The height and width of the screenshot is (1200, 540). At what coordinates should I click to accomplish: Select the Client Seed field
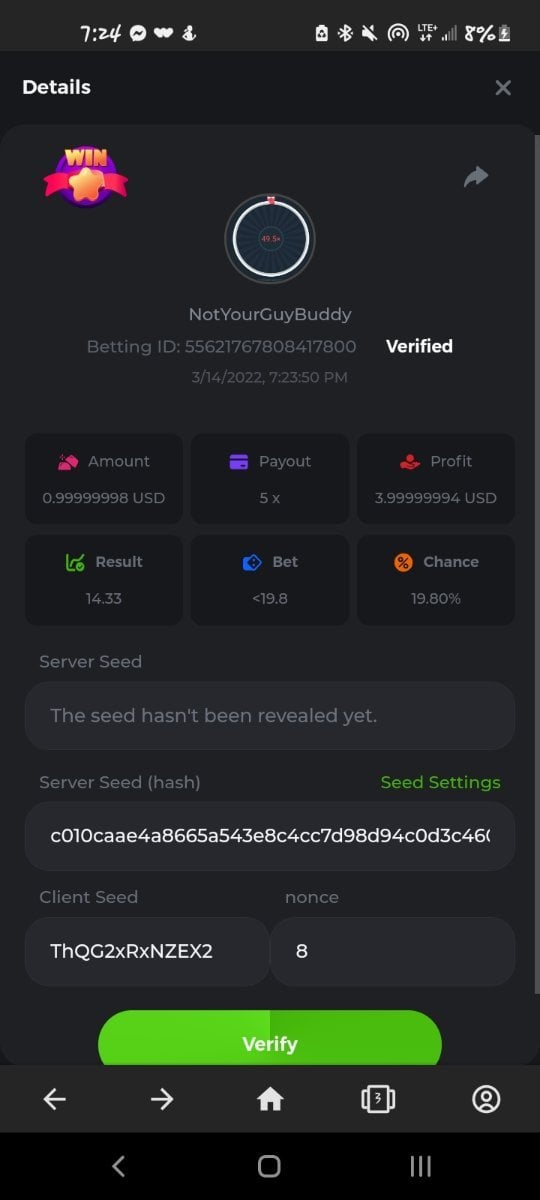(x=147, y=951)
